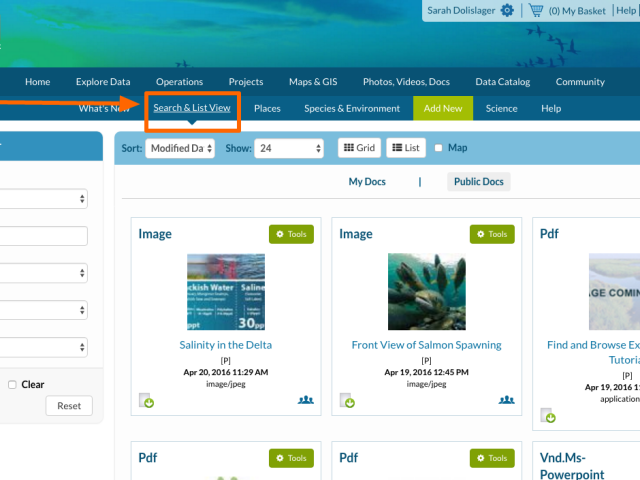Image resolution: width=640 pixels, height=480 pixels.
Task: Click the tutorial Pdf thumbnail image
Action: (x=614, y=292)
